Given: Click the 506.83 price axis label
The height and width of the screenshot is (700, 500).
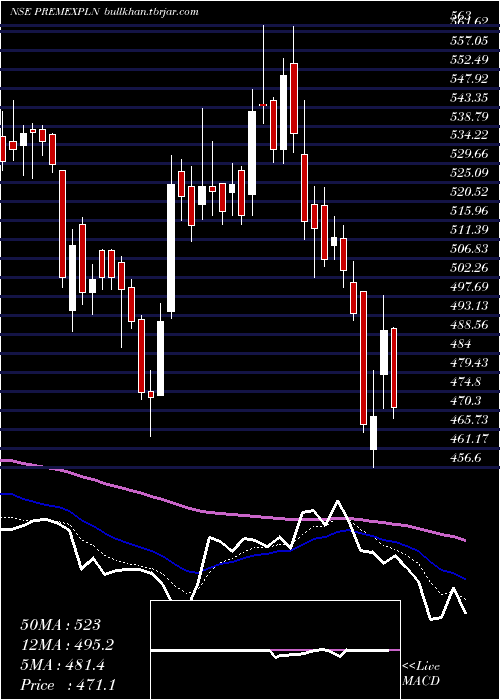Looking at the screenshot, I should [468, 249].
